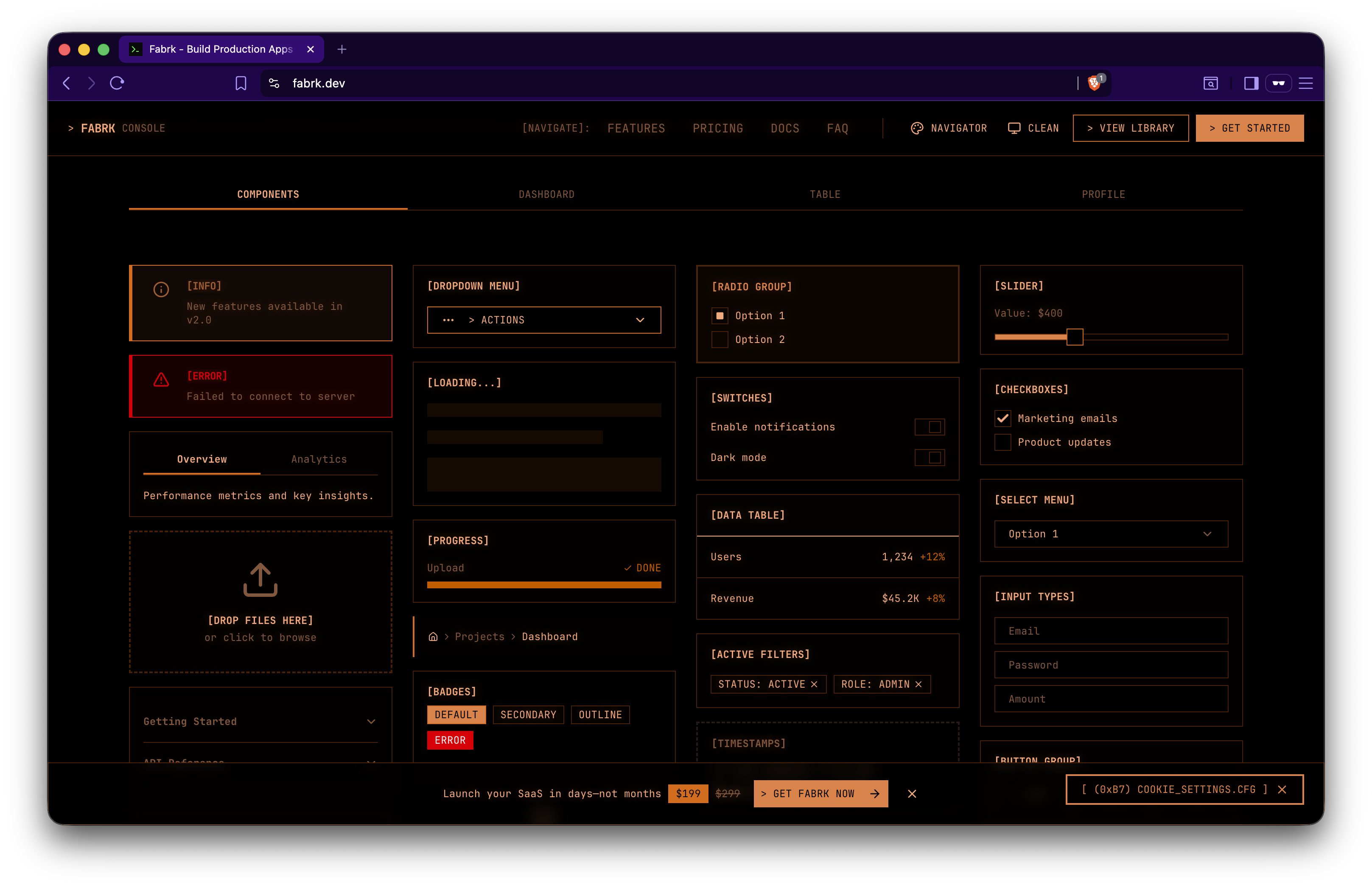Open the ACTIONS dropdown menu
The width and height of the screenshot is (1372, 888).
(543, 320)
